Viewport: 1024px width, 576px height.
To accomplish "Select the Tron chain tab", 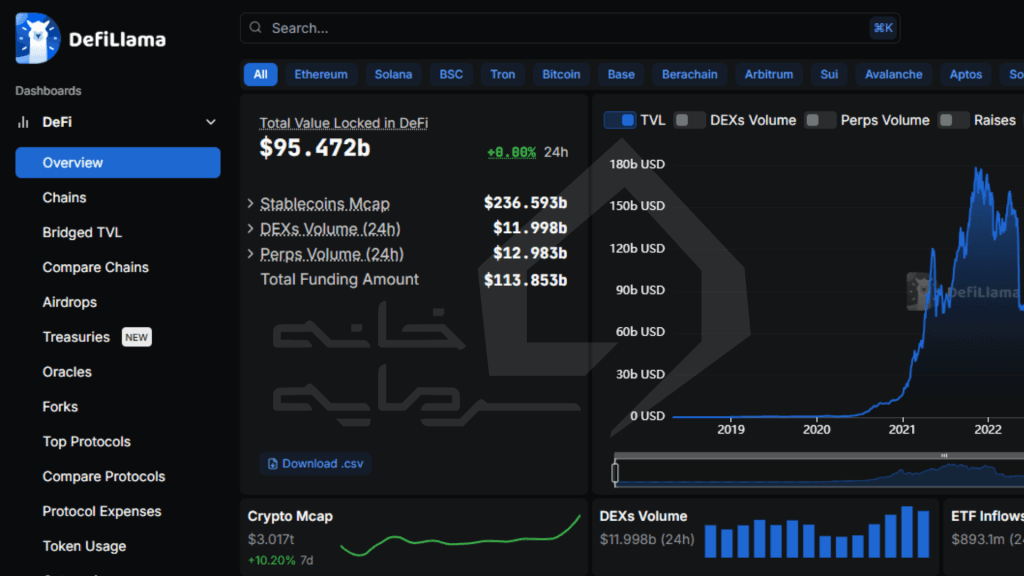I will 502,74.
